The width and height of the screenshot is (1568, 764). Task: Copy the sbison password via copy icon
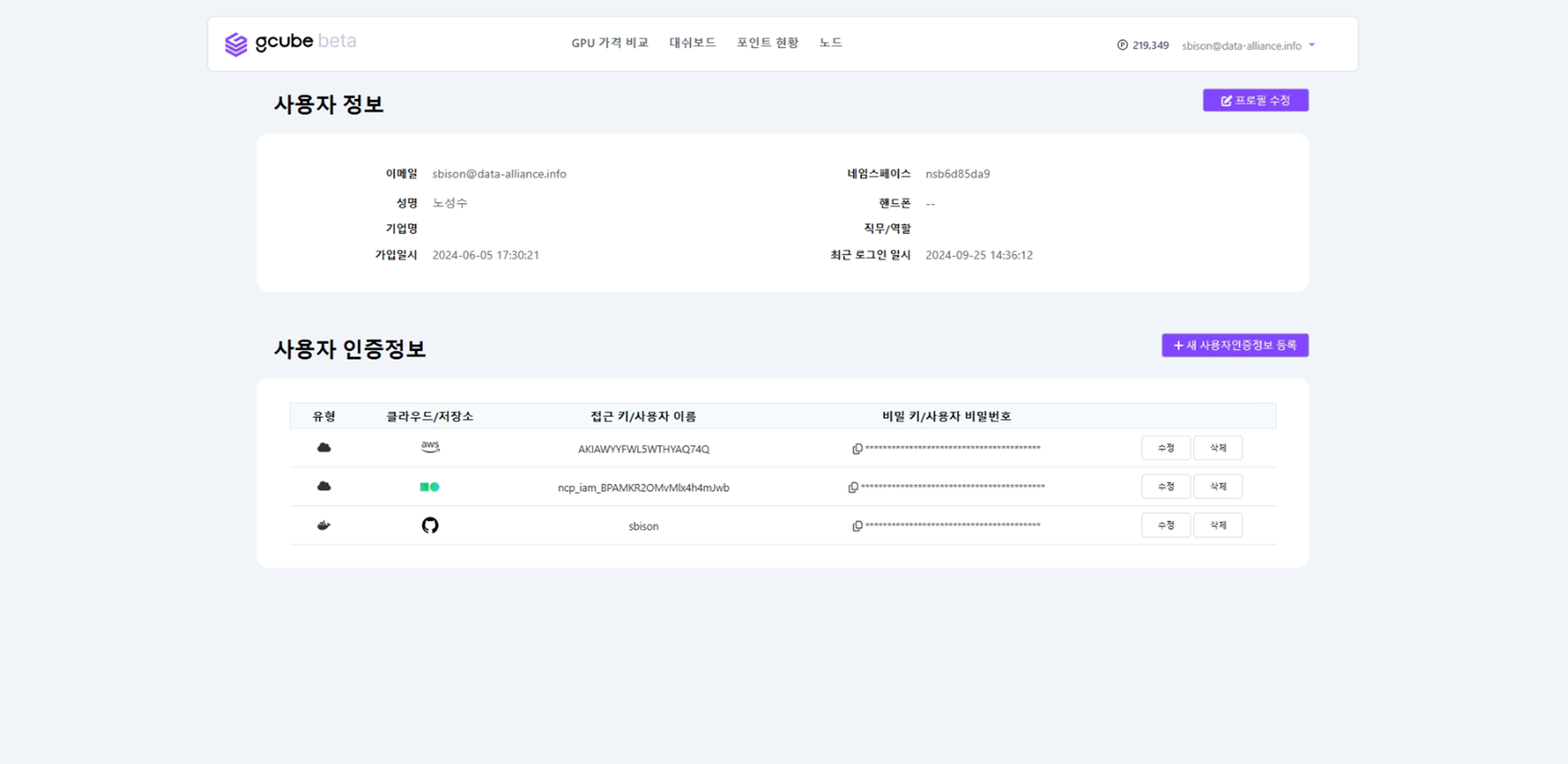point(857,526)
